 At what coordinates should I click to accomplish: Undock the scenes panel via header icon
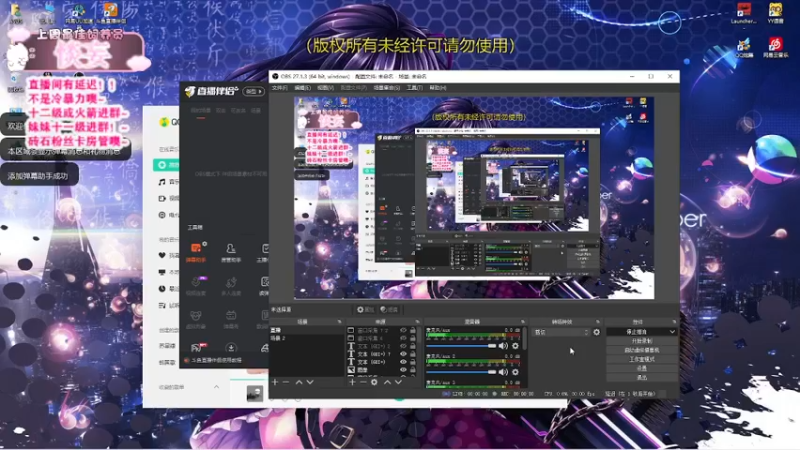click(339, 322)
